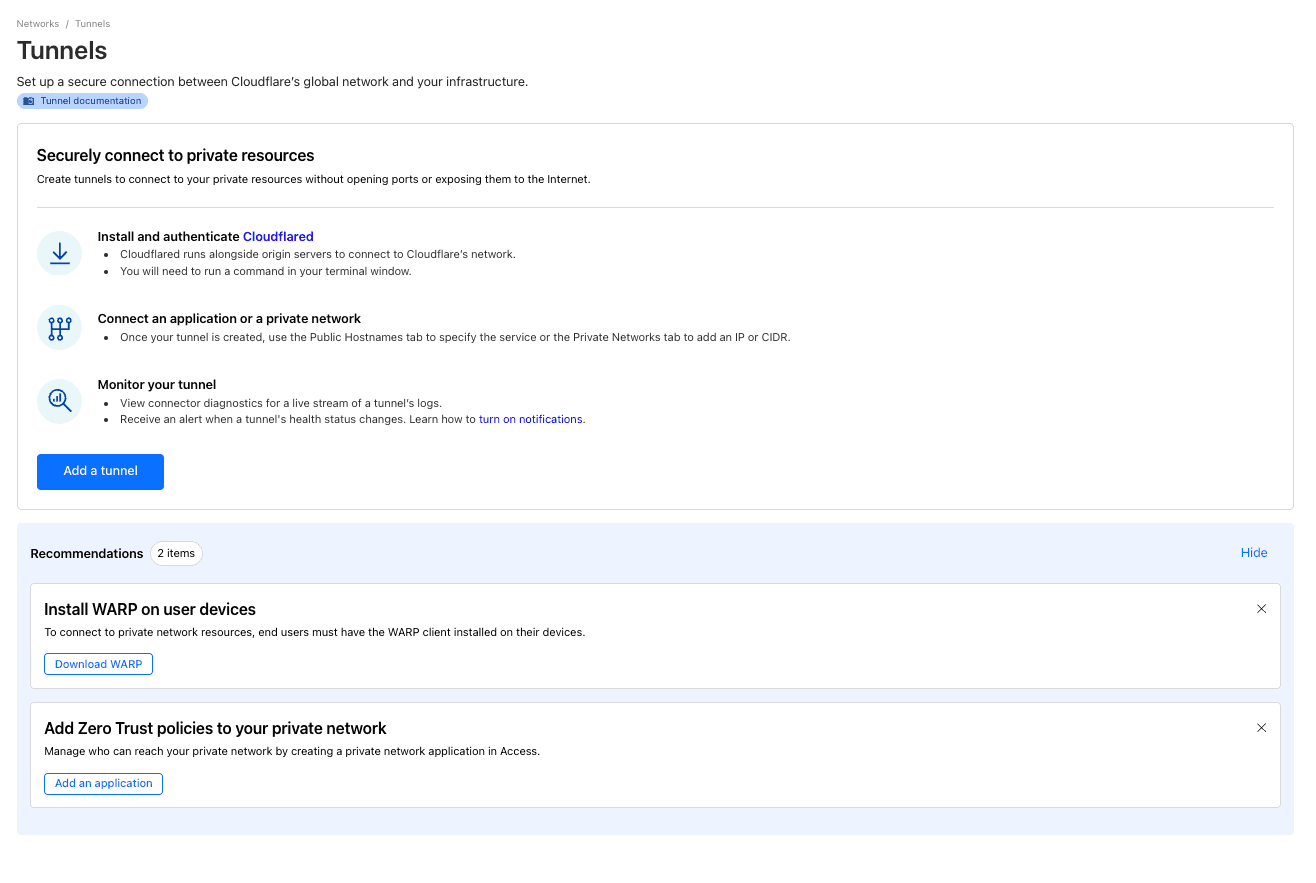Viewport: 1316px width, 883px height.
Task: Click the Connect an application or private network heading
Action: 229,319
